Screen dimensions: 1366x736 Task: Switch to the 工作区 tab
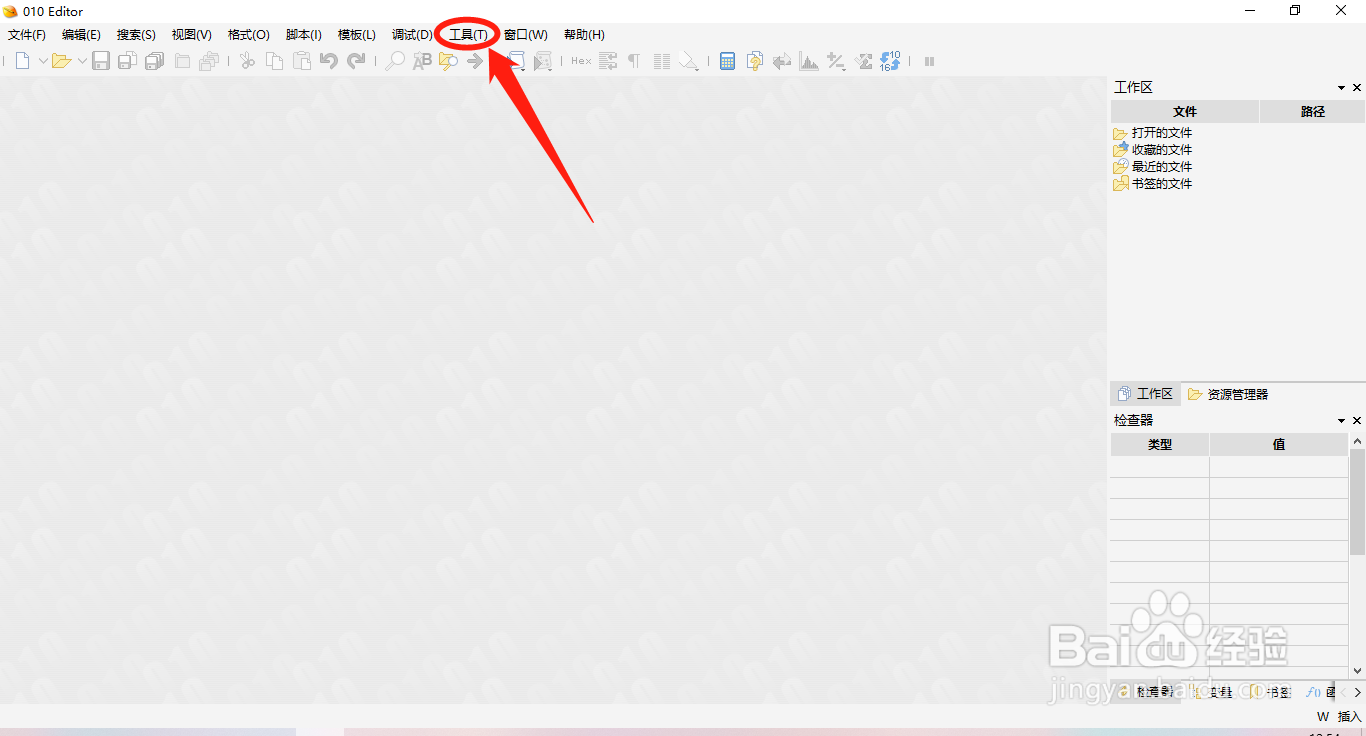[1145, 394]
